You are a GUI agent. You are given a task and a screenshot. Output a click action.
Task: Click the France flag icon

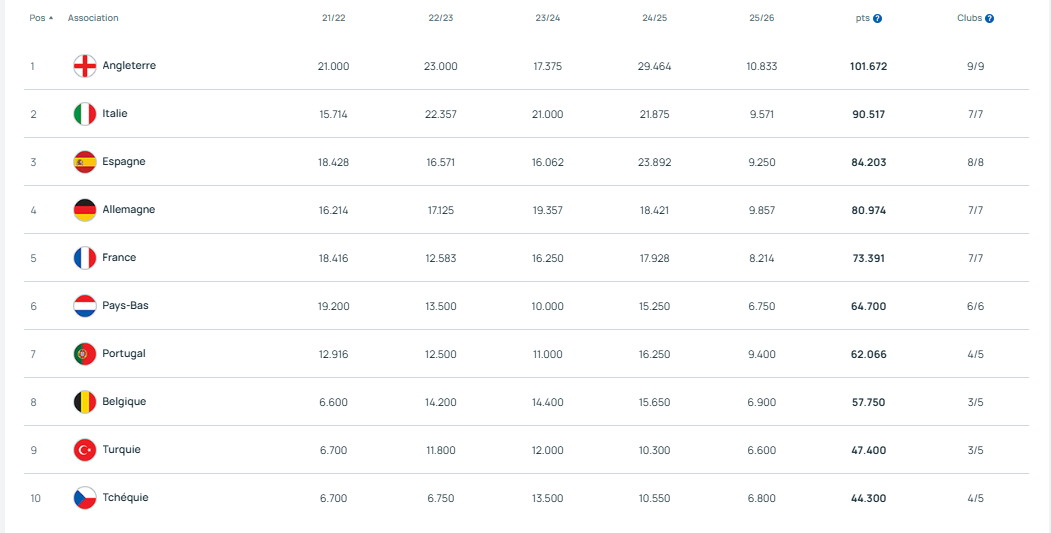[x=85, y=258]
